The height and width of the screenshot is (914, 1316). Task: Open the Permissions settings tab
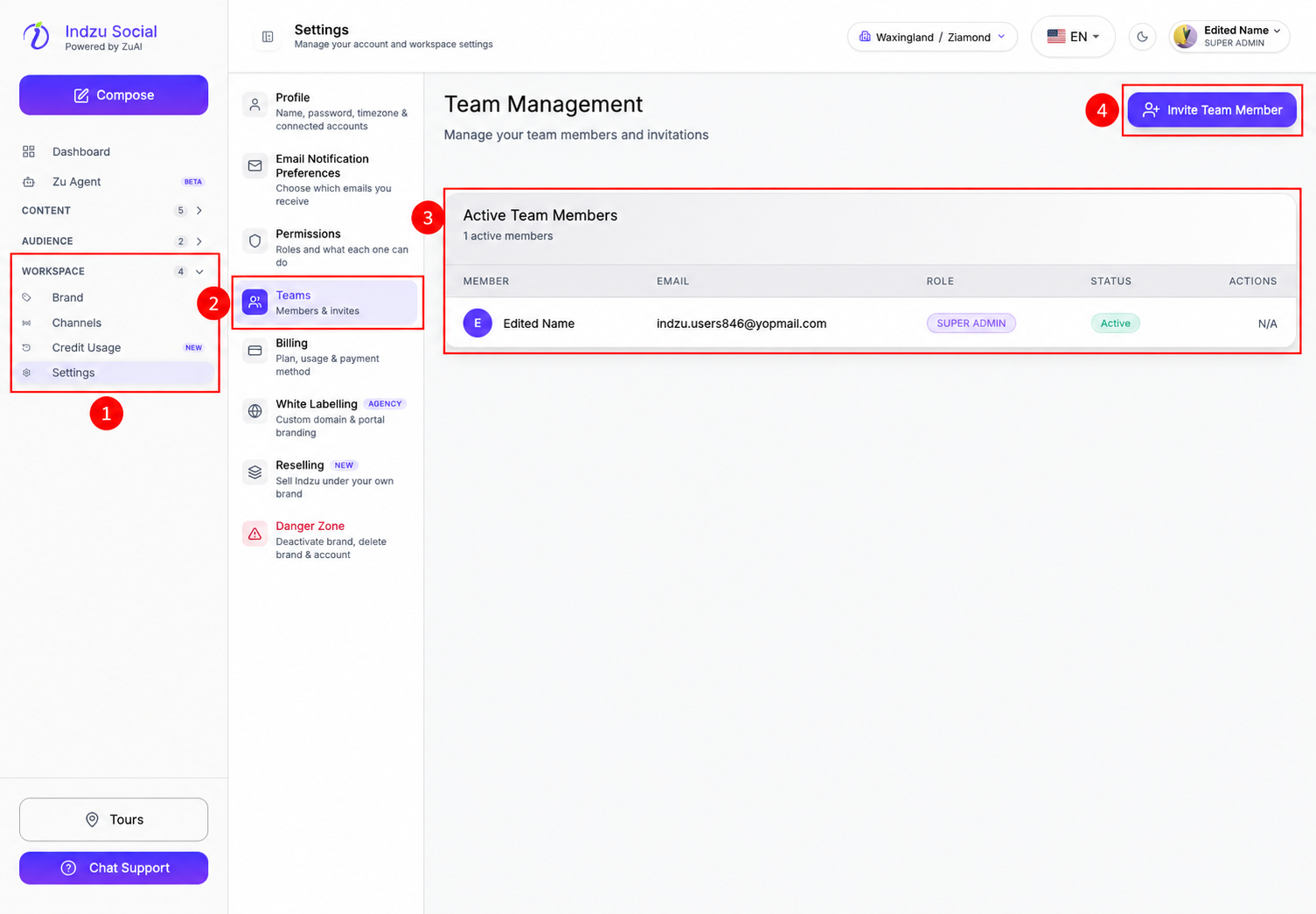click(x=328, y=249)
